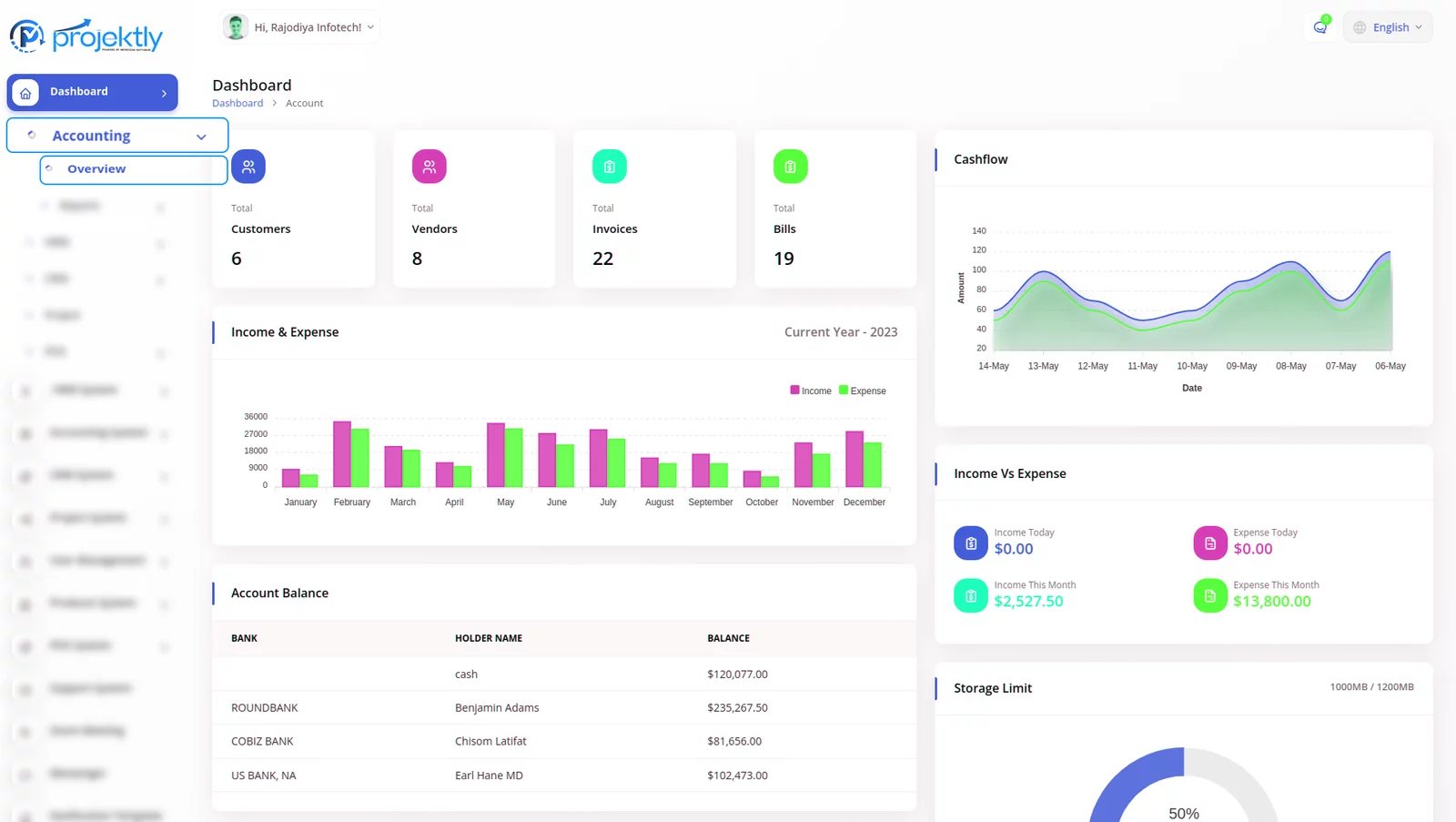Click the Accounting menu bullet icon
Image resolution: width=1456 pixels, height=822 pixels.
point(32,135)
